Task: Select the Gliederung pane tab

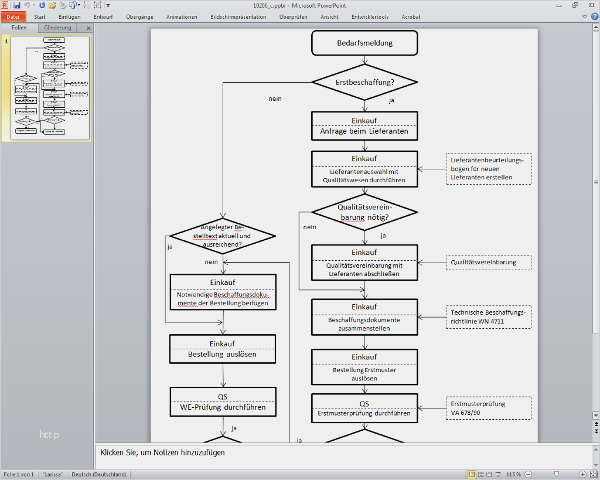Action: click(57, 28)
